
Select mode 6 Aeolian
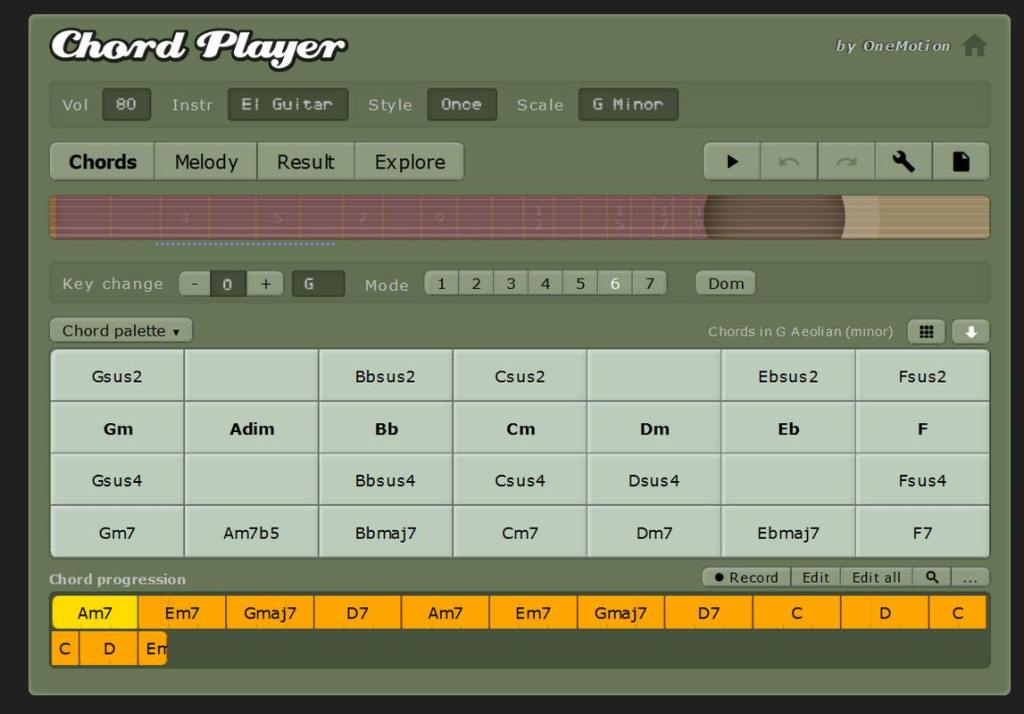click(x=614, y=284)
